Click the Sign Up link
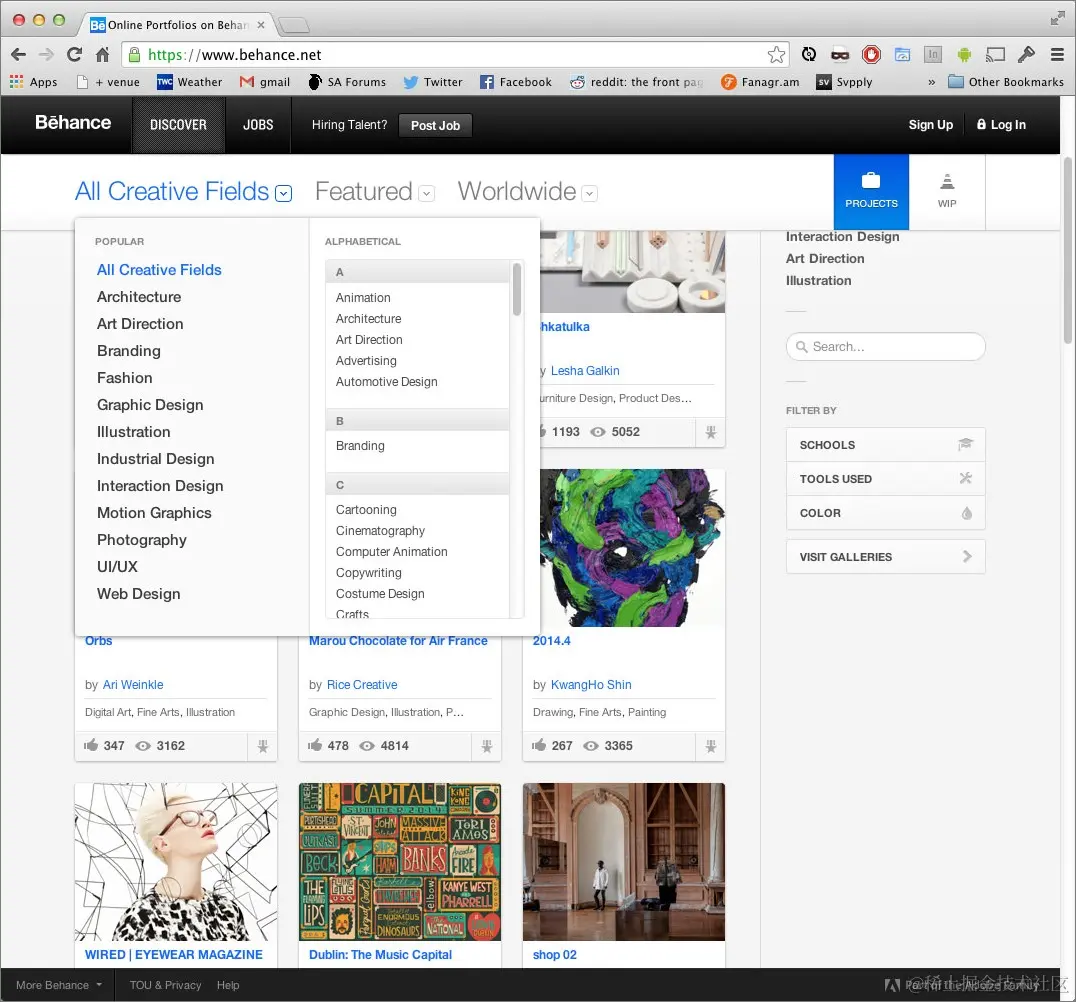The image size is (1076, 1002). coord(931,125)
